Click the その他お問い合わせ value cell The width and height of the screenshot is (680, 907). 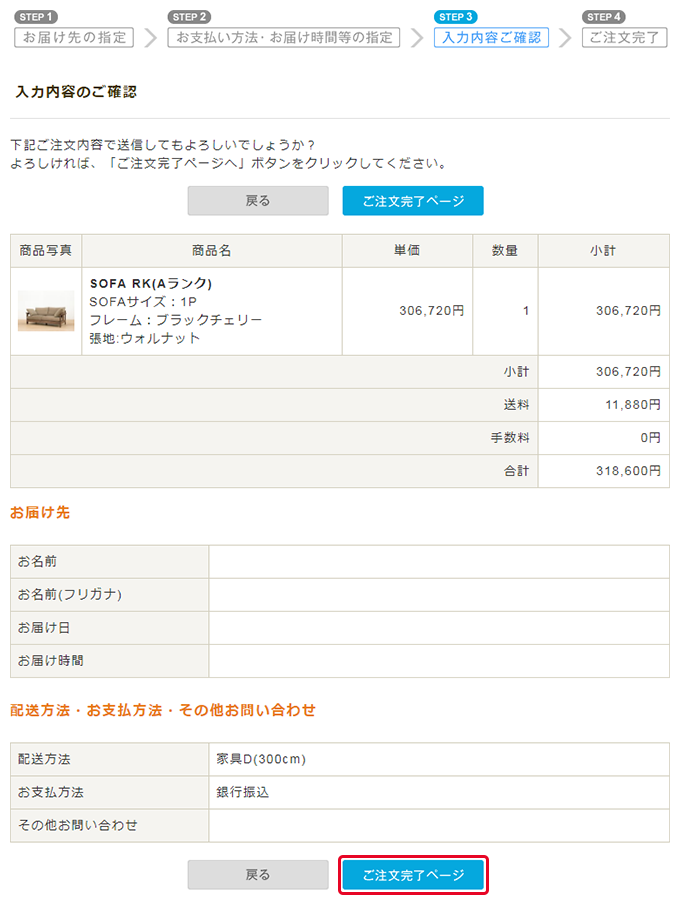(x=439, y=826)
